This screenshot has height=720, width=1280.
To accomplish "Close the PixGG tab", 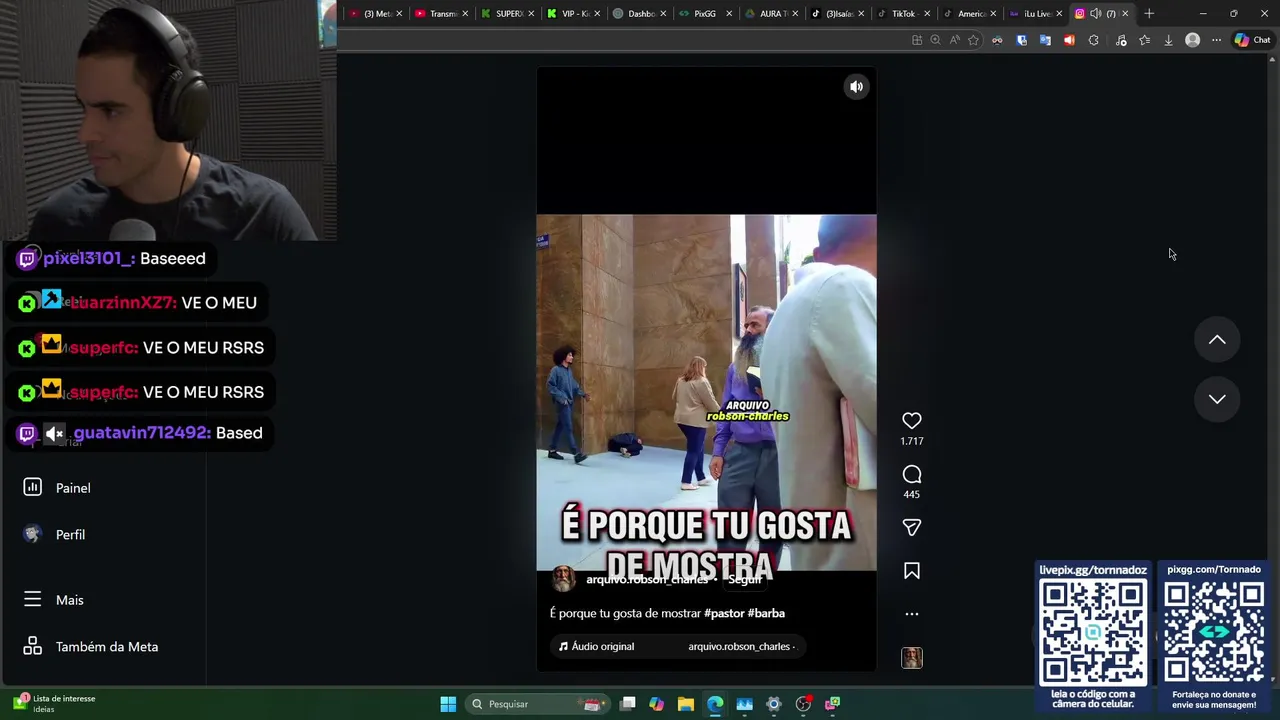I will (729, 13).
